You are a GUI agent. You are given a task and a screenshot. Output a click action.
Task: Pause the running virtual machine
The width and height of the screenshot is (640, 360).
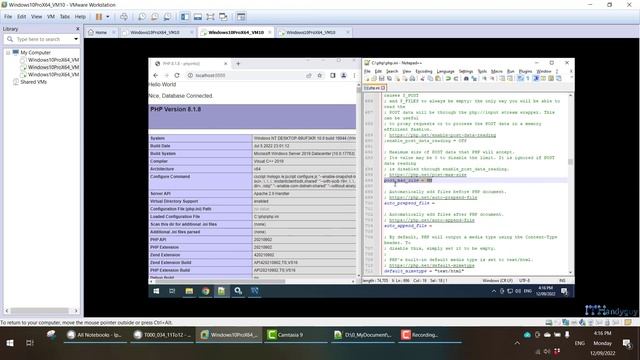click(99, 17)
